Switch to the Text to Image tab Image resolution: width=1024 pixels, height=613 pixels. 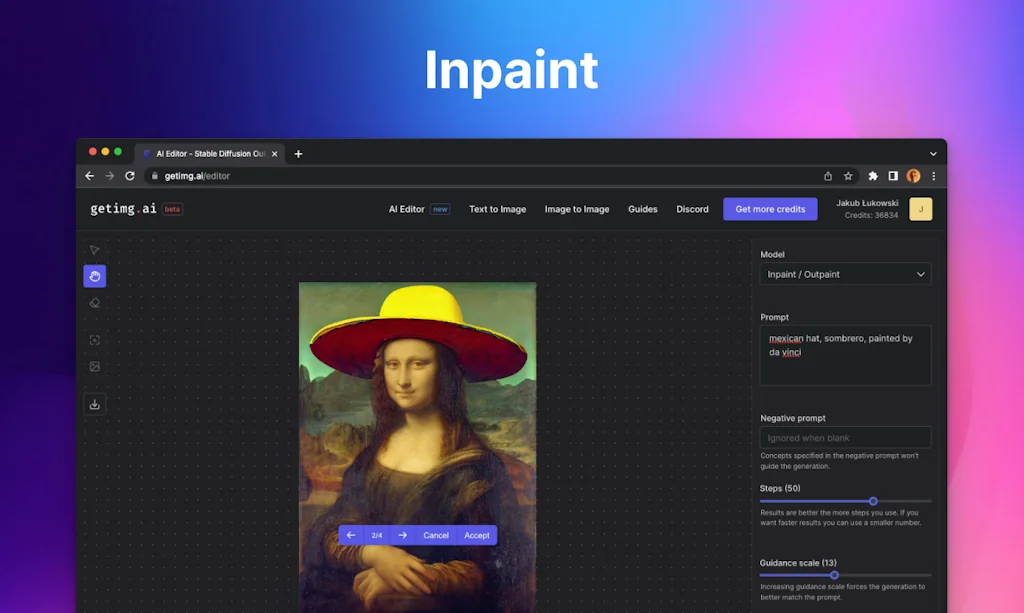pos(497,209)
